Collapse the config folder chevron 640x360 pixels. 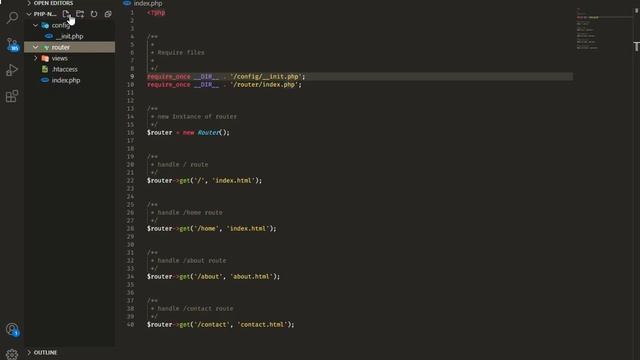[36, 25]
